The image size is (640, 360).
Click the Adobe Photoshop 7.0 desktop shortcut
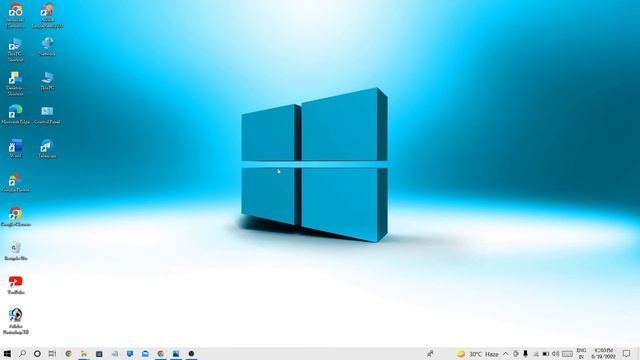[16, 322]
